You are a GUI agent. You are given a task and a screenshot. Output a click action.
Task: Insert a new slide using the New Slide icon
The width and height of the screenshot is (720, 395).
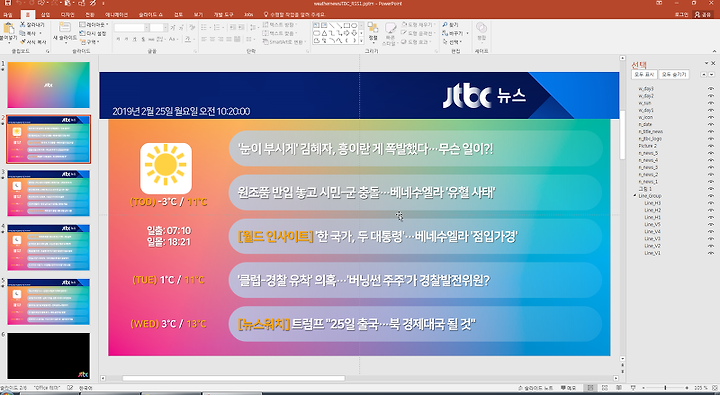click(x=65, y=28)
